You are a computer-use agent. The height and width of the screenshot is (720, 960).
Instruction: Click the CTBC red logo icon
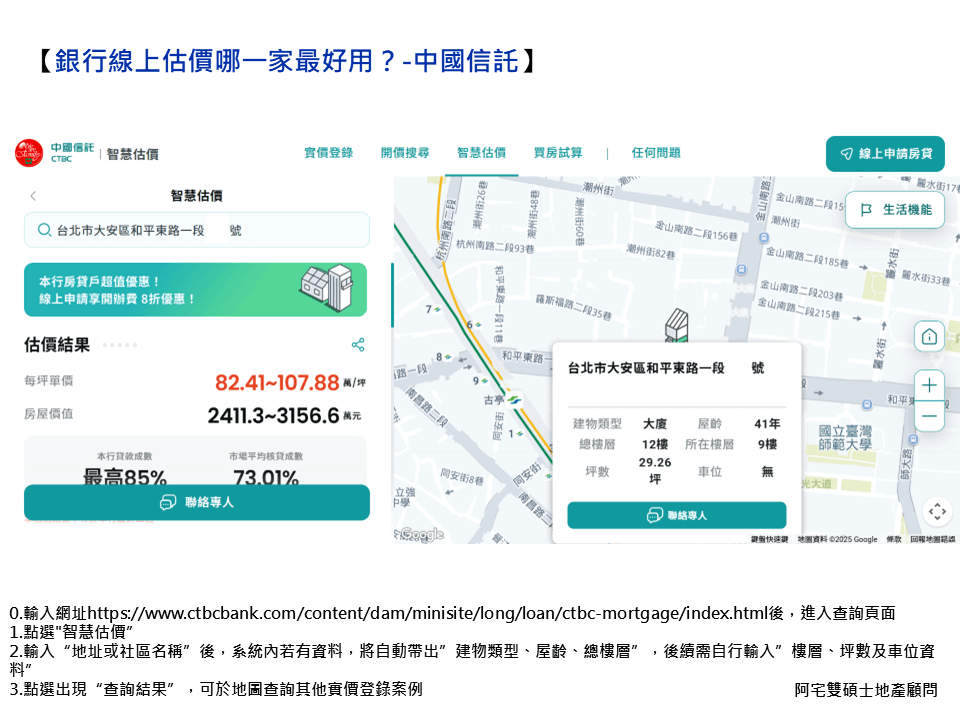[x=29, y=153]
